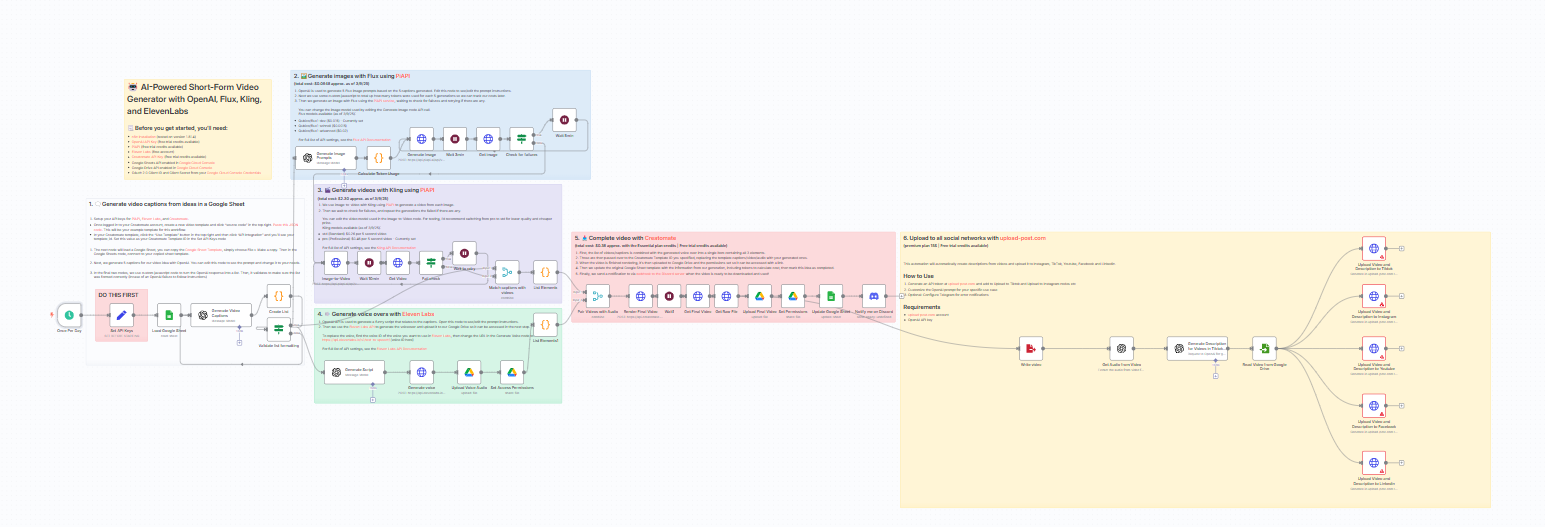This screenshot has width=1545, height=527.
Task: Select the Get Final Video node
Action: [x=697, y=295]
